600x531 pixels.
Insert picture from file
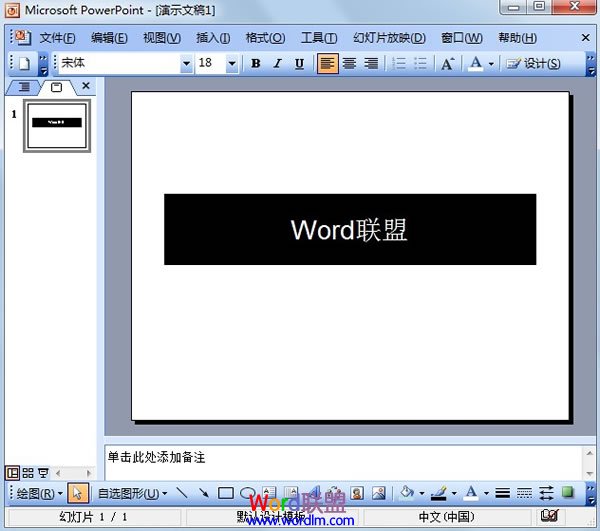(x=379, y=493)
